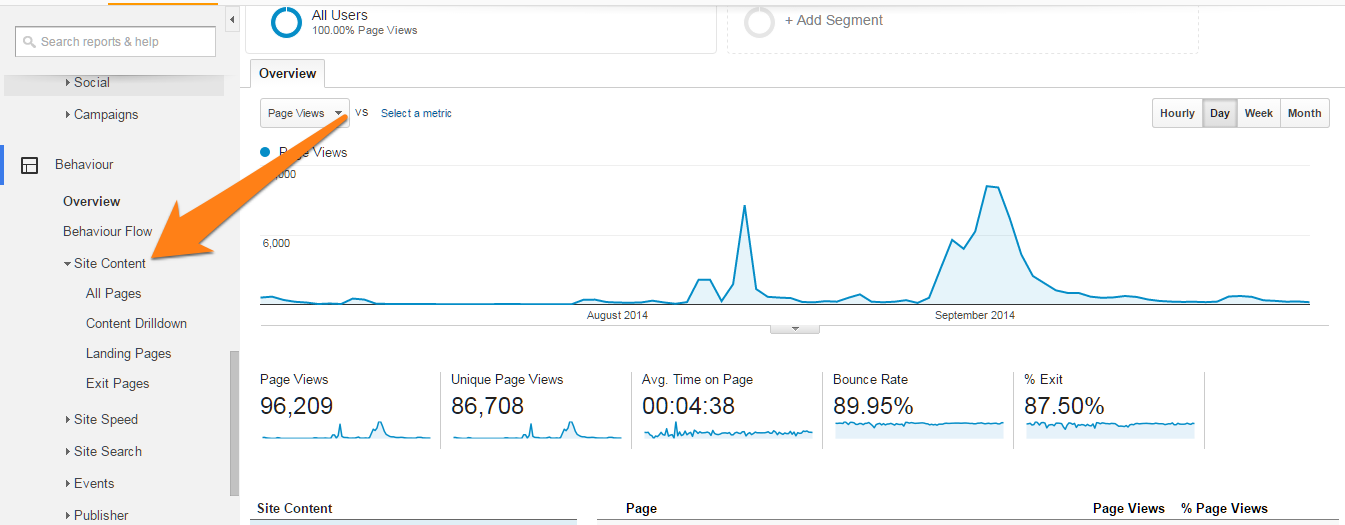Click the All Users segment circle icon
Image resolution: width=1345 pixels, height=525 pixels.
[286, 22]
